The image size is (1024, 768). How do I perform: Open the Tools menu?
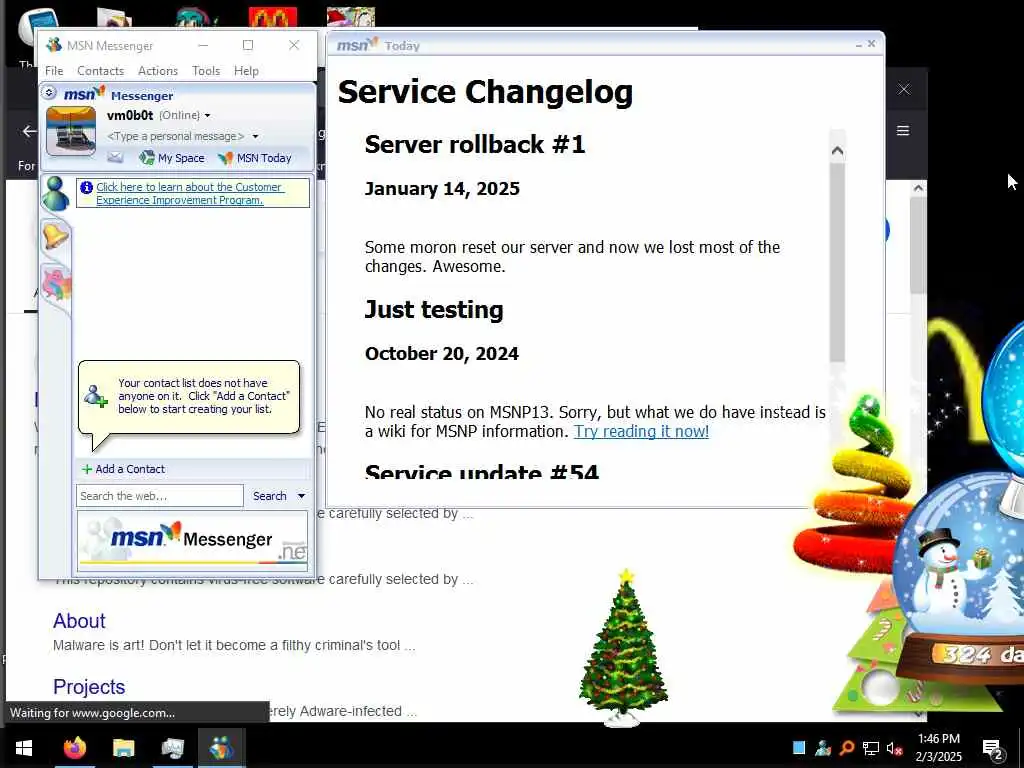click(206, 71)
